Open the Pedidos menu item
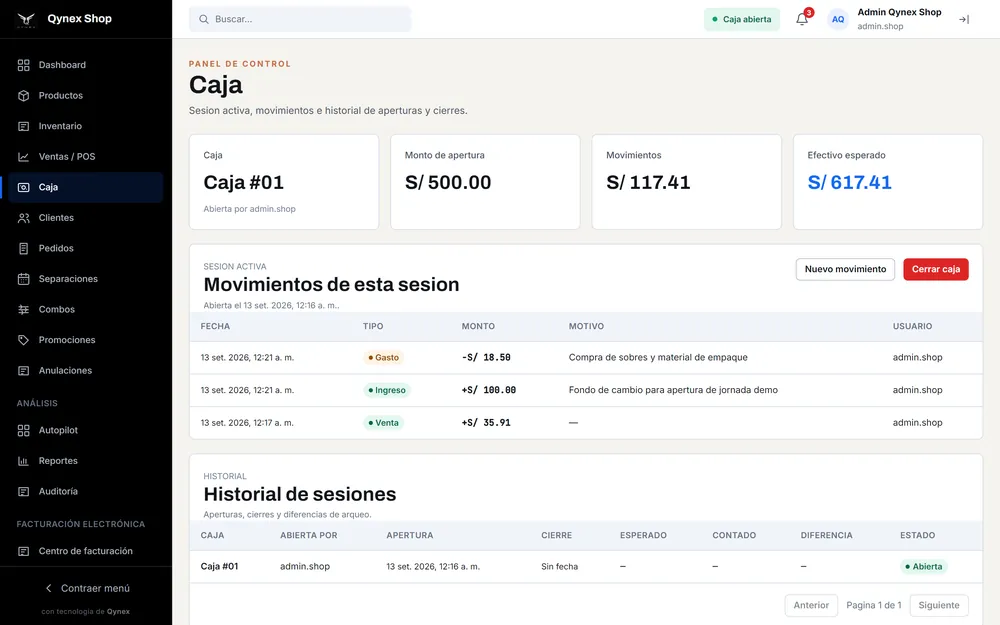The image size is (1000, 625). click(86, 249)
